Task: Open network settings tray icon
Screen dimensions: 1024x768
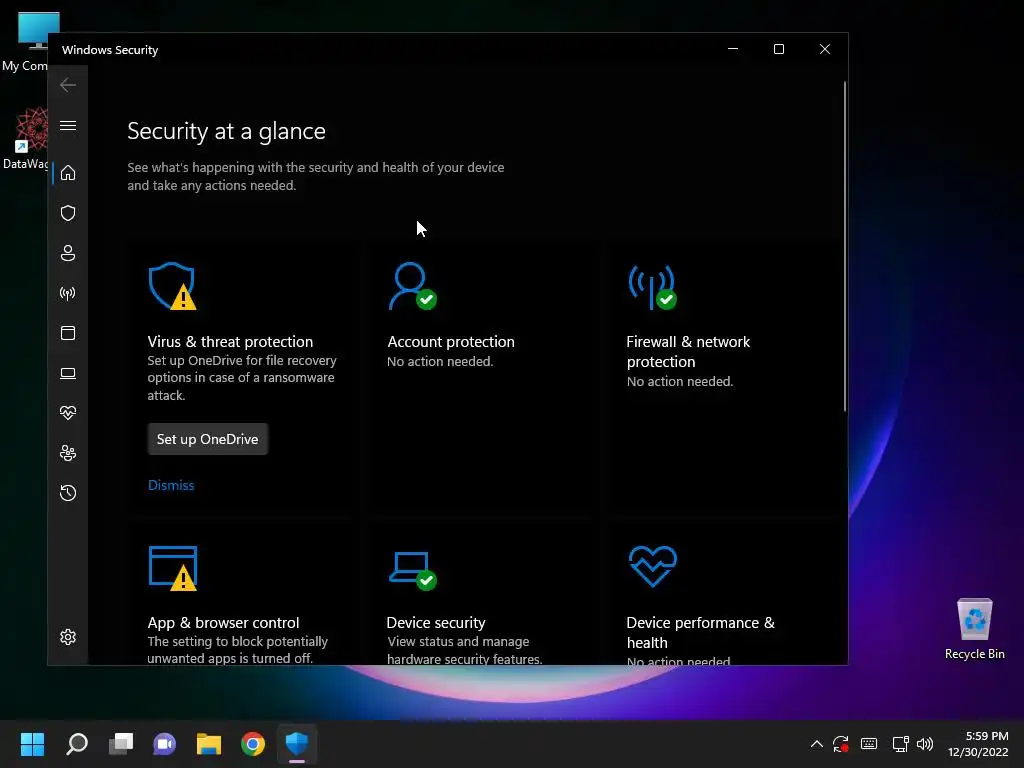Action: 901,744
